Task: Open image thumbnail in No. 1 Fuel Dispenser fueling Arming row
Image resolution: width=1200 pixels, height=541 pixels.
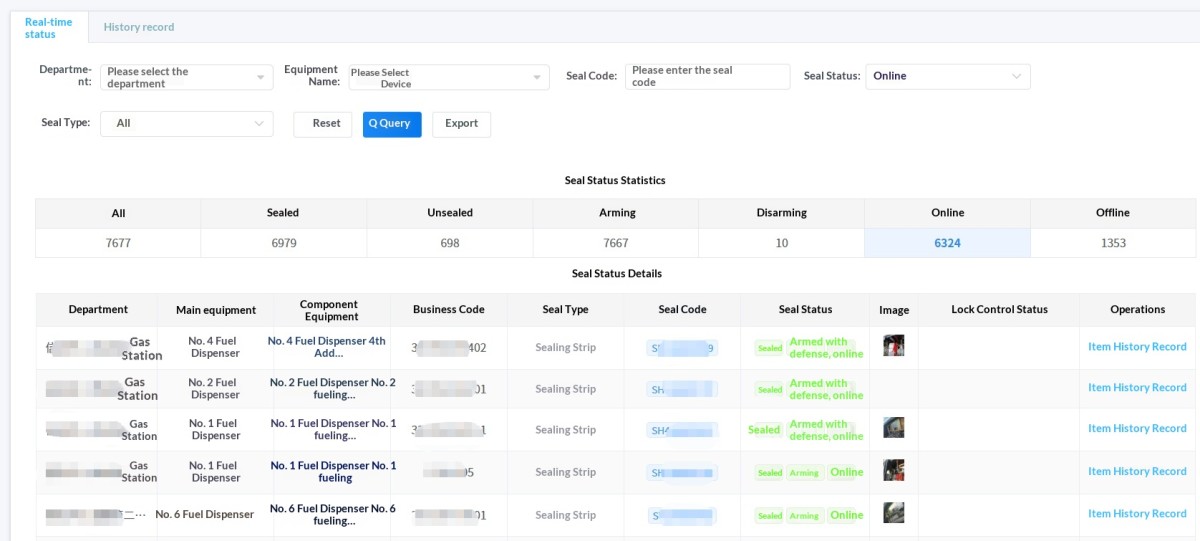Action: [894, 470]
